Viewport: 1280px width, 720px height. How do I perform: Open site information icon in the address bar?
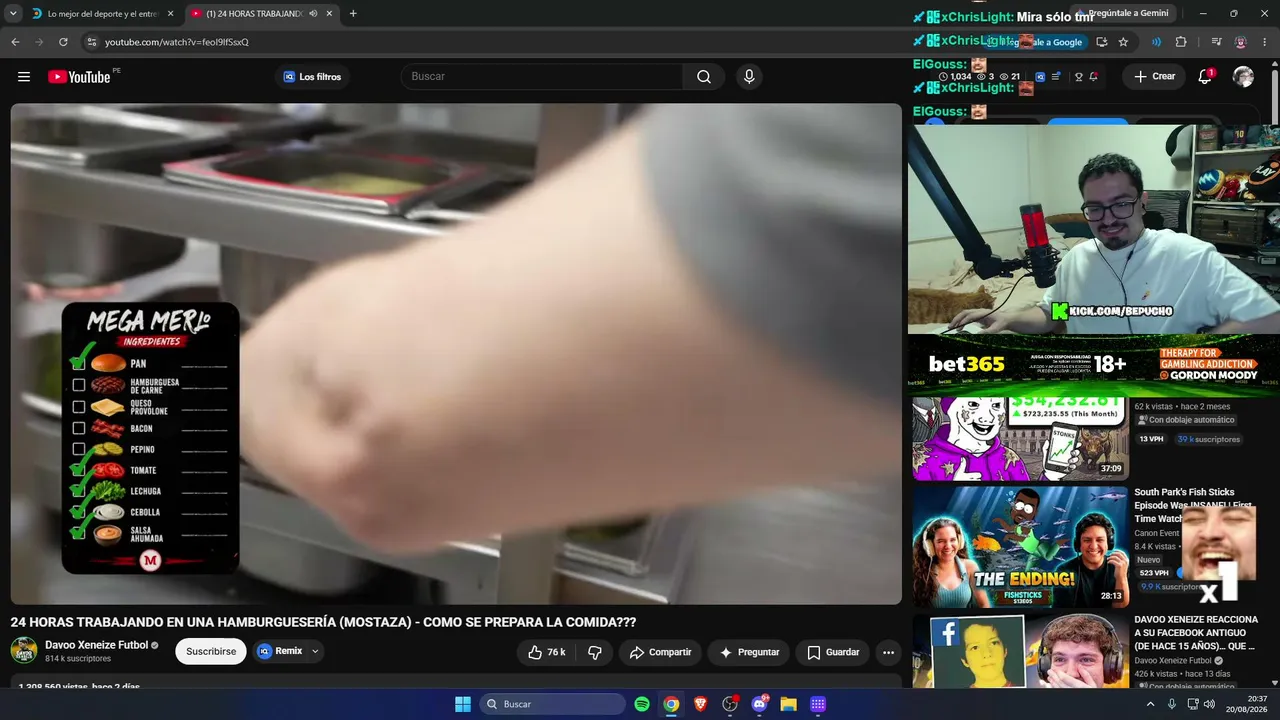92,42
